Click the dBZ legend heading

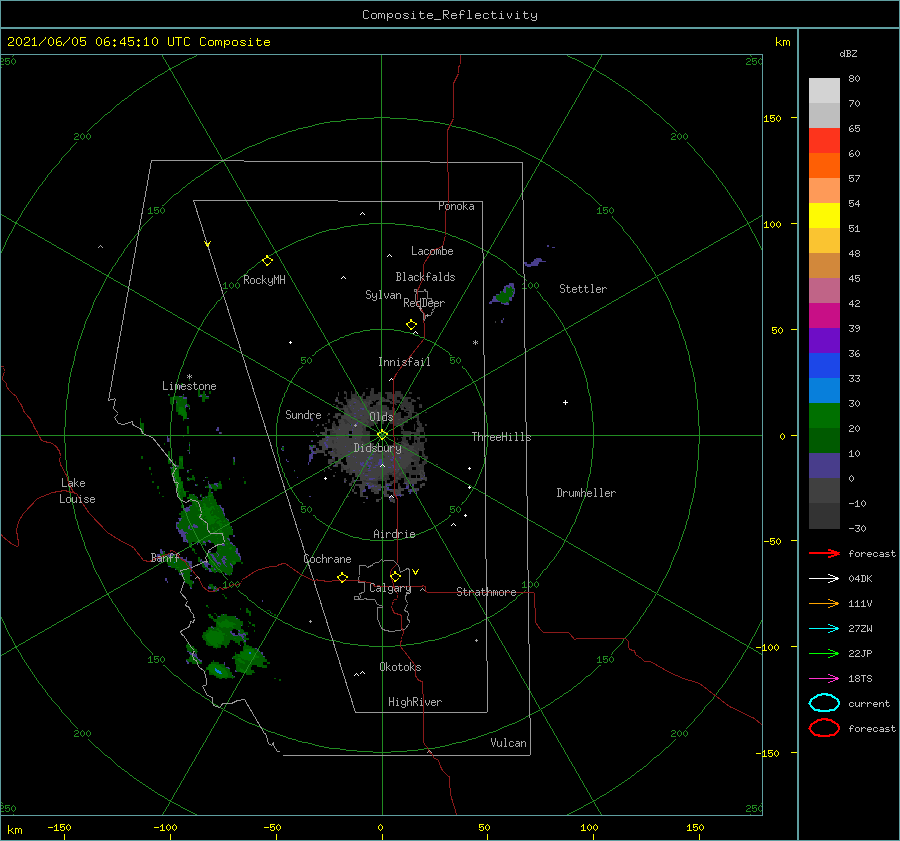coord(848,53)
